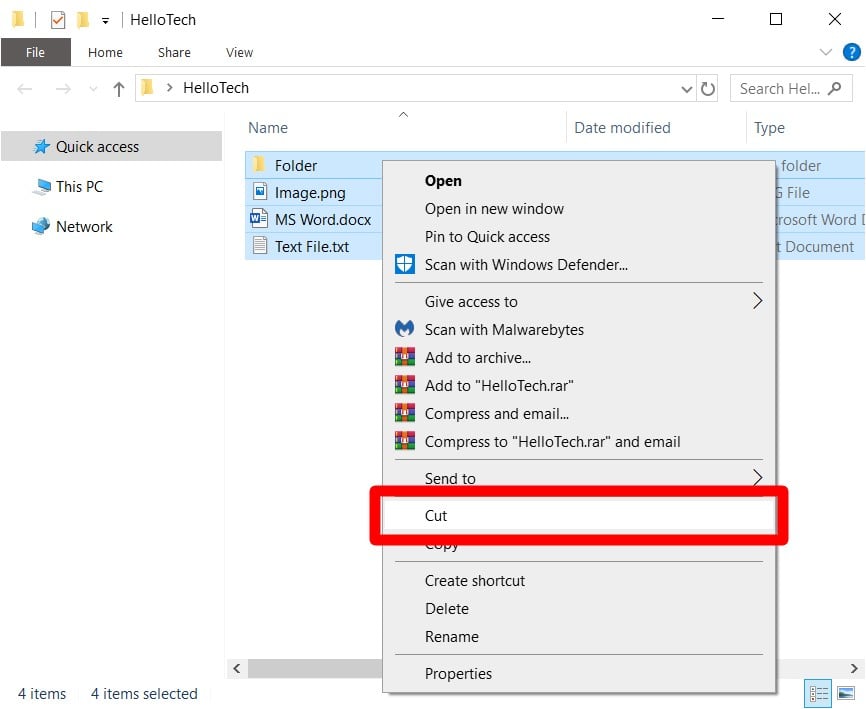Switch to large thumbnails view icon

[846, 693]
